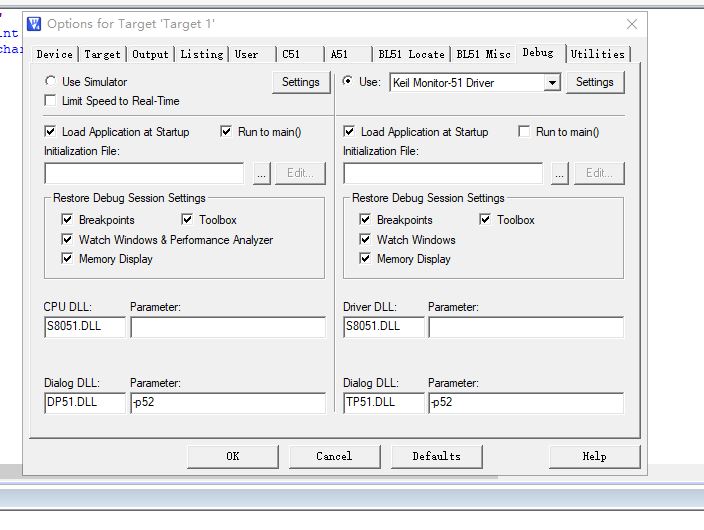Toggle simulator Load Application at Startup
The width and height of the screenshot is (704, 530).
click(x=50, y=132)
